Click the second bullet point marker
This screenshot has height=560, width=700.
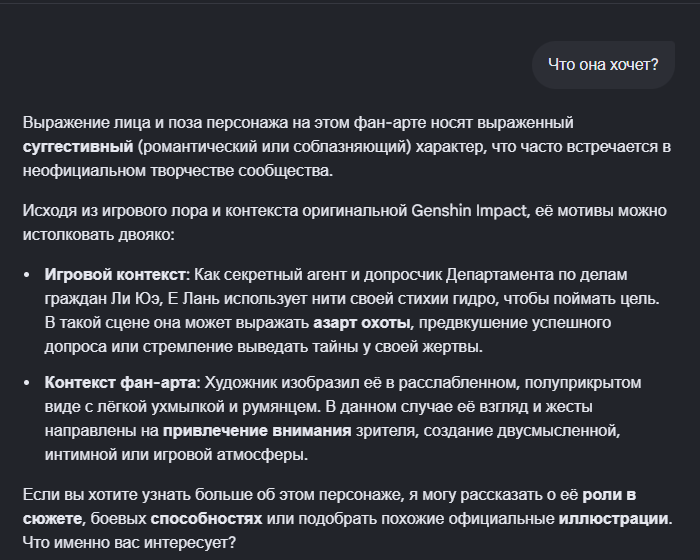(27, 384)
